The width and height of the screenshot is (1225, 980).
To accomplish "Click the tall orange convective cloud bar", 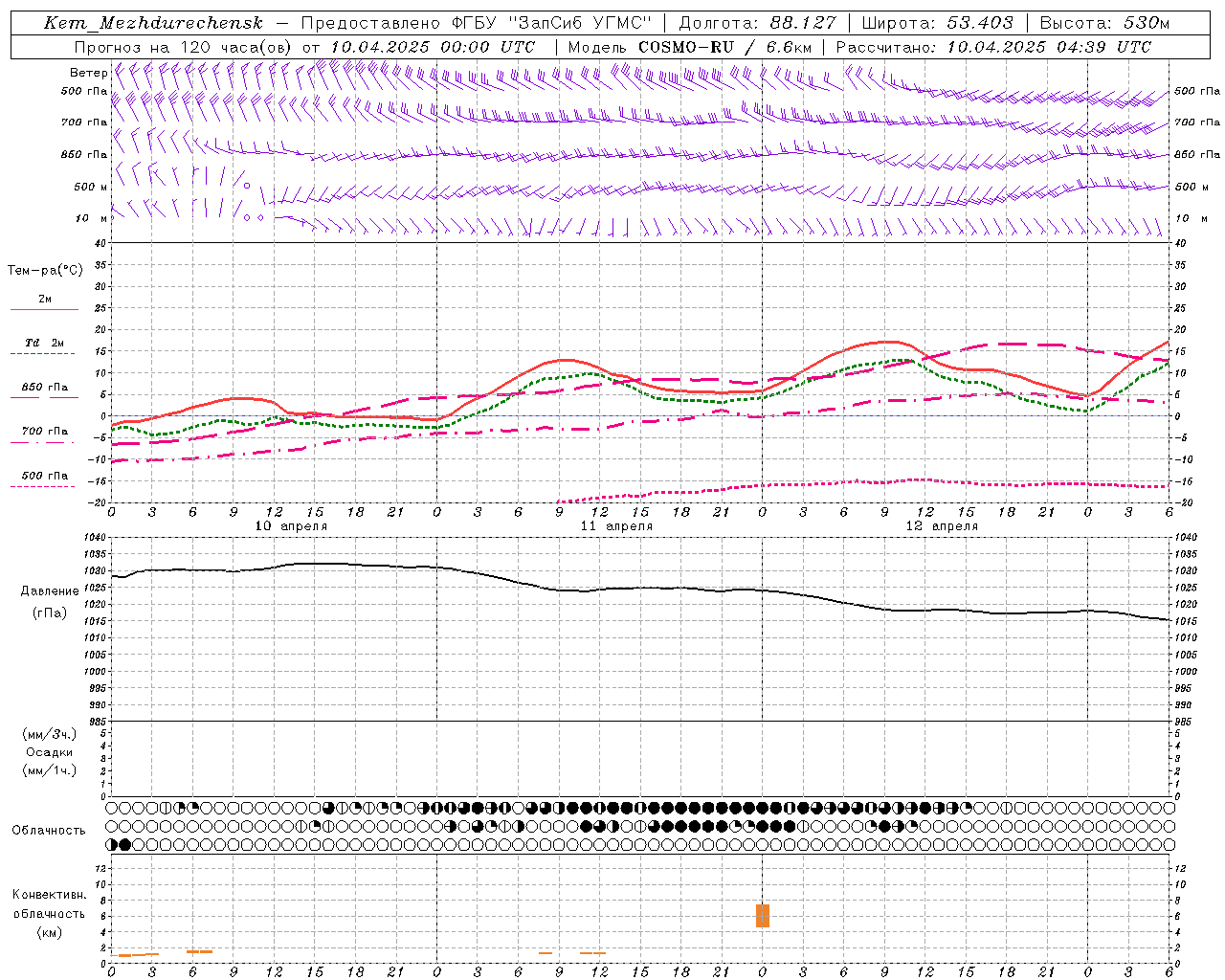I will (763, 916).
